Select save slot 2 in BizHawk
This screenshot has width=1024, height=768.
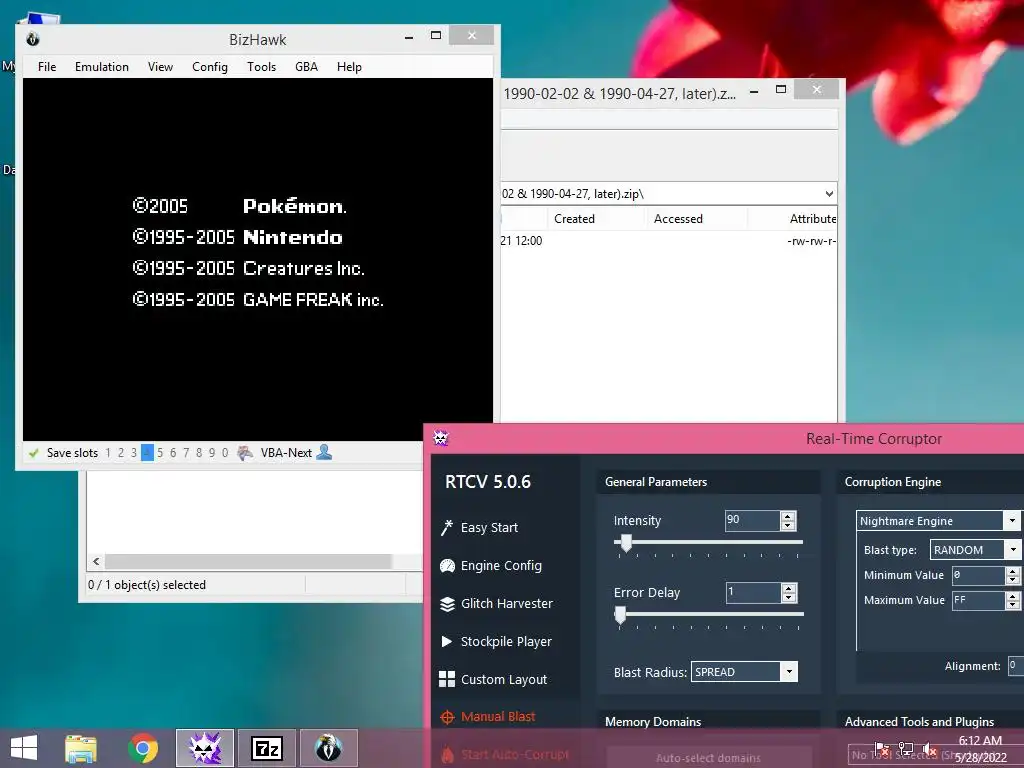tap(121, 453)
